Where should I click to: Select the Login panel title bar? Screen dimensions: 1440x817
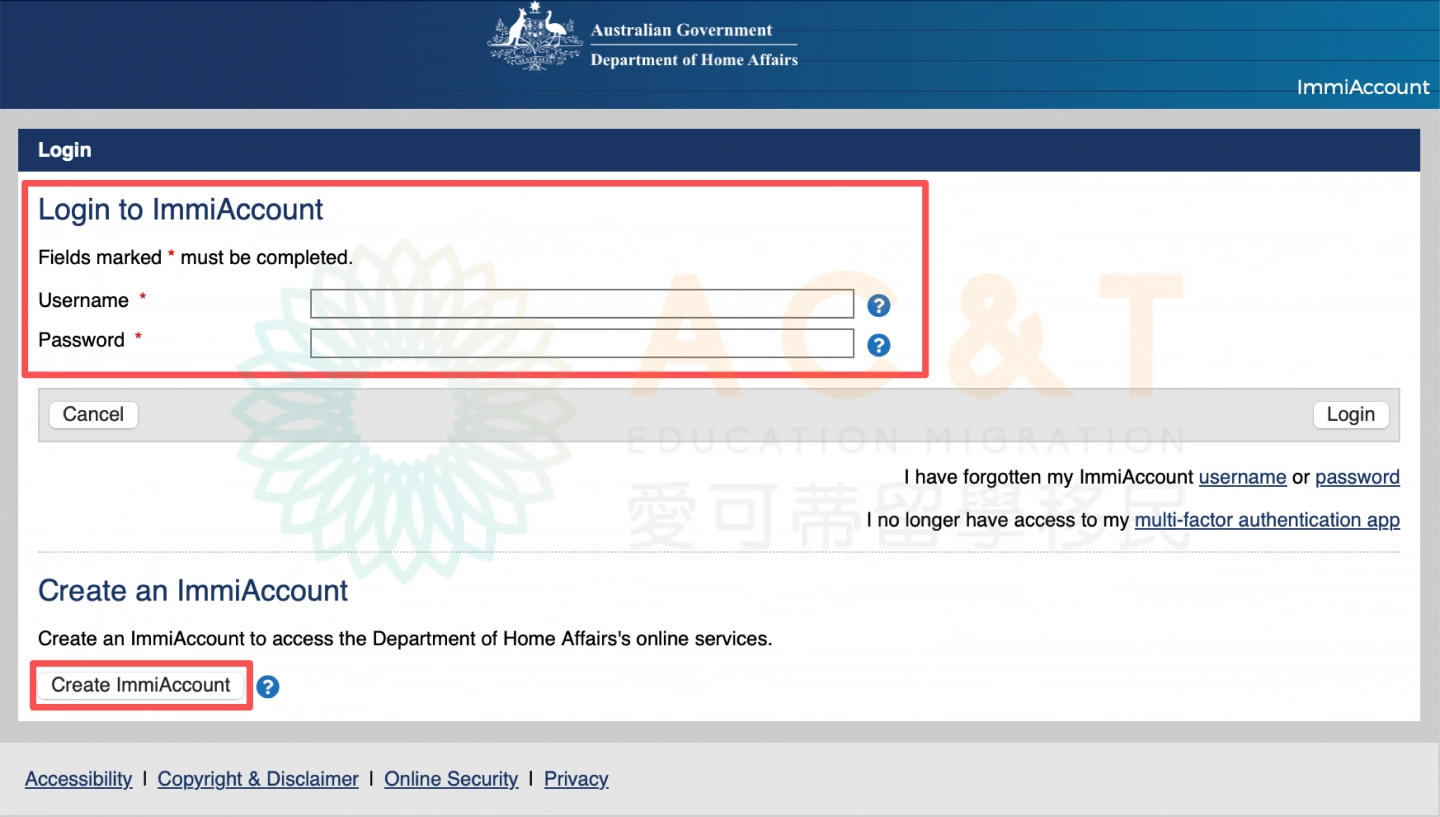pyautogui.click(x=718, y=150)
